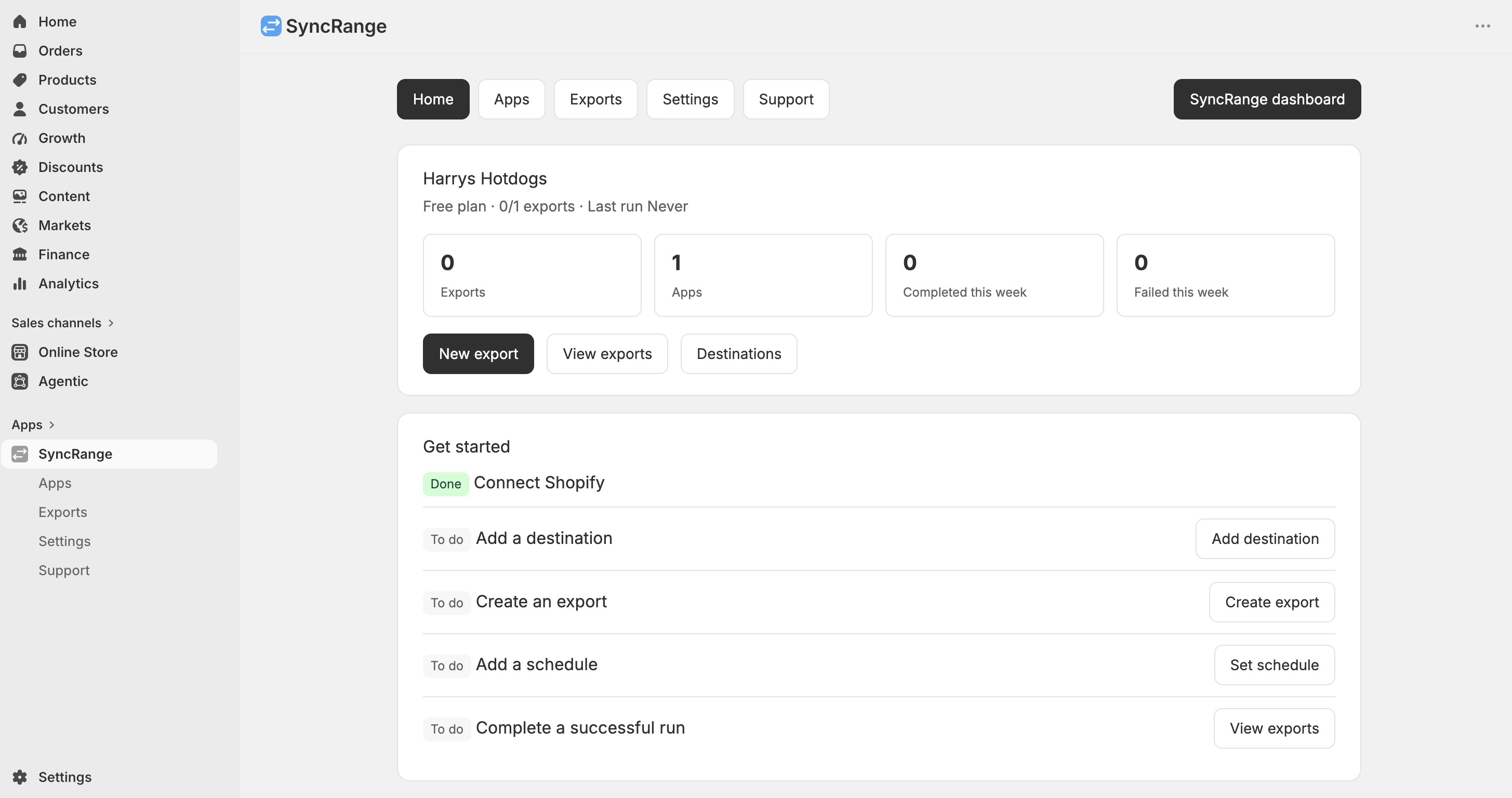Expand the Sales channels chevron
Screen dimensions: 1512x798
[x=111, y=323]
